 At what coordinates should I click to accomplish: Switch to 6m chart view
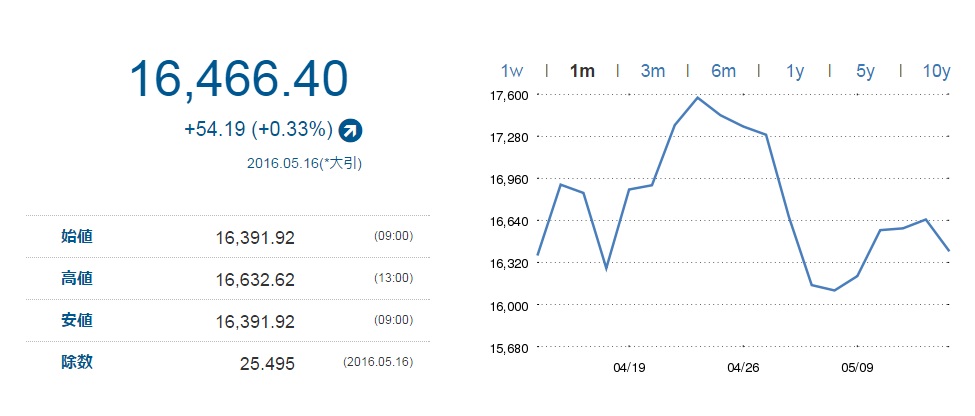tap(723, 71)
